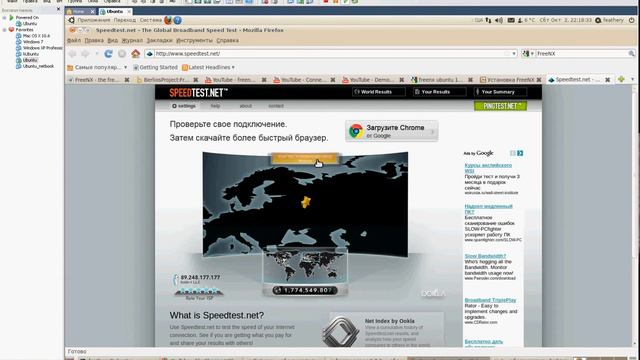This screenshot has width=640, height=360.
Task: Close the VMware sidebar panel
Action: [58, 9]
